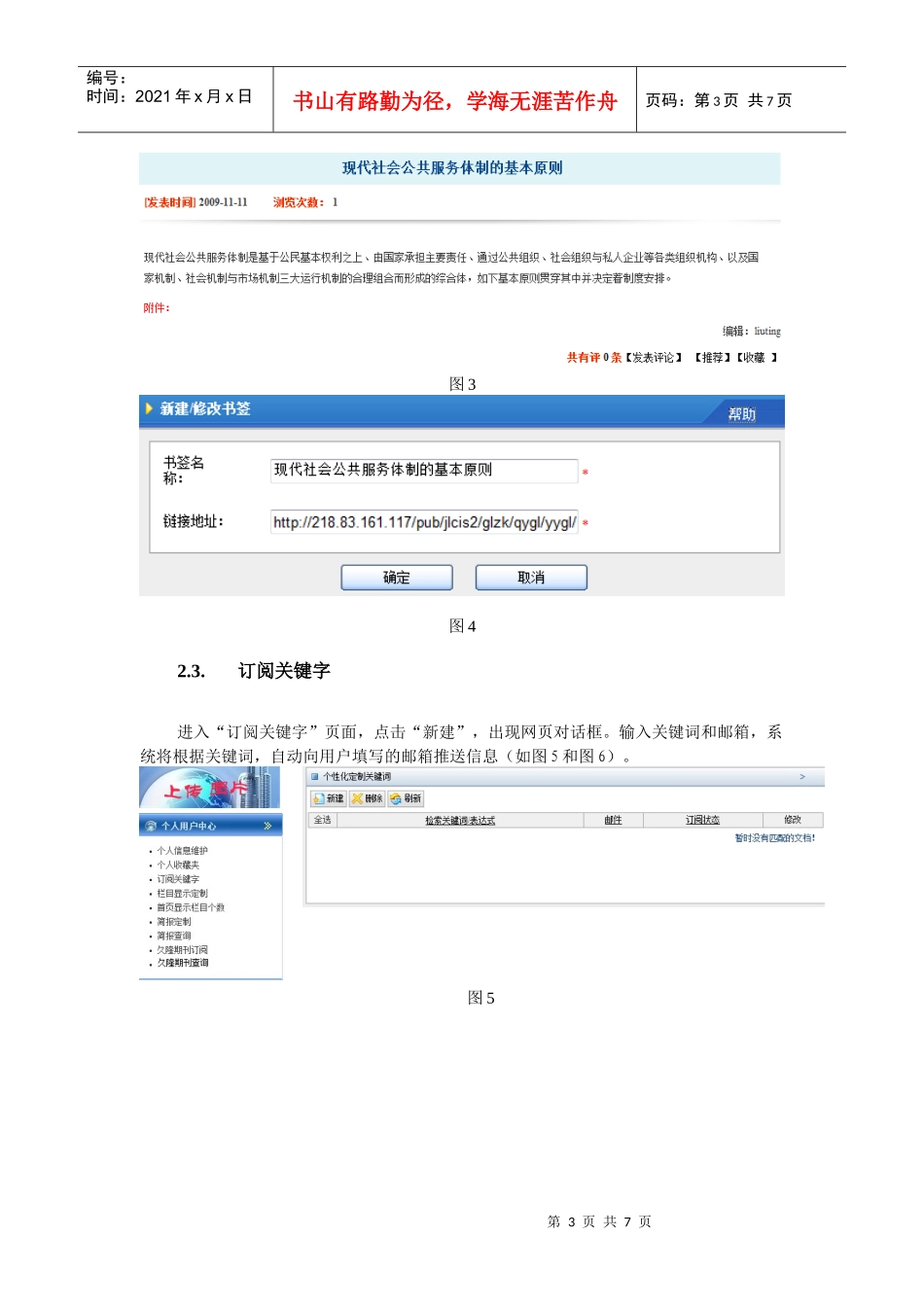Viewport: 924px width, 1307px height.
Task: Open 久隆期刊查询 in the sidebar
Action: point(182,963)
